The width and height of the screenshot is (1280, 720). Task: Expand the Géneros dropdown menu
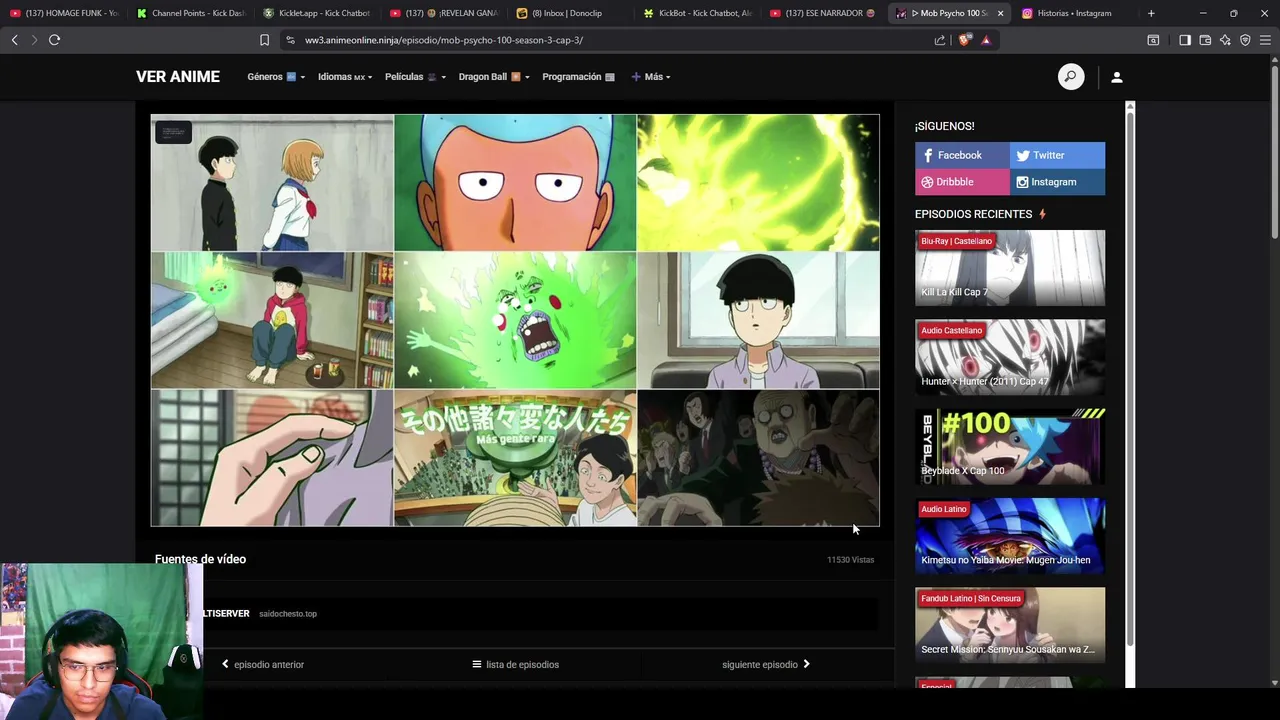click(276, 77)
